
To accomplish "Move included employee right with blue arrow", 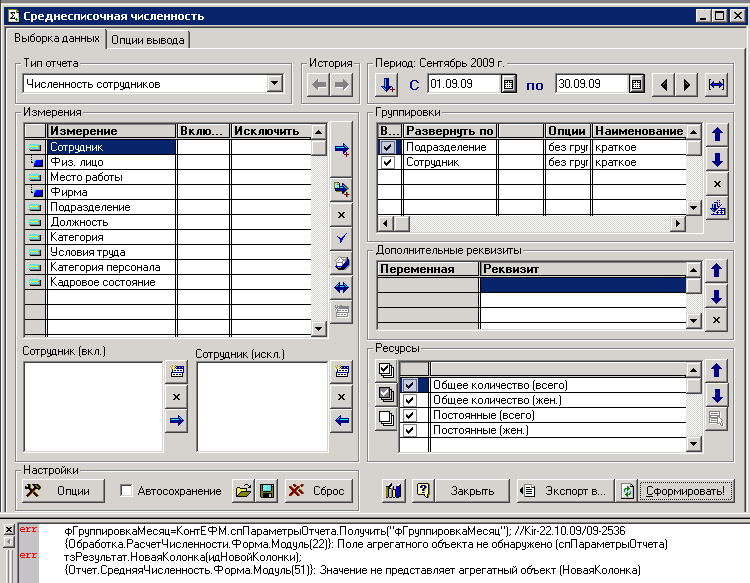I will pyautogui.click(x=176, y=421).
